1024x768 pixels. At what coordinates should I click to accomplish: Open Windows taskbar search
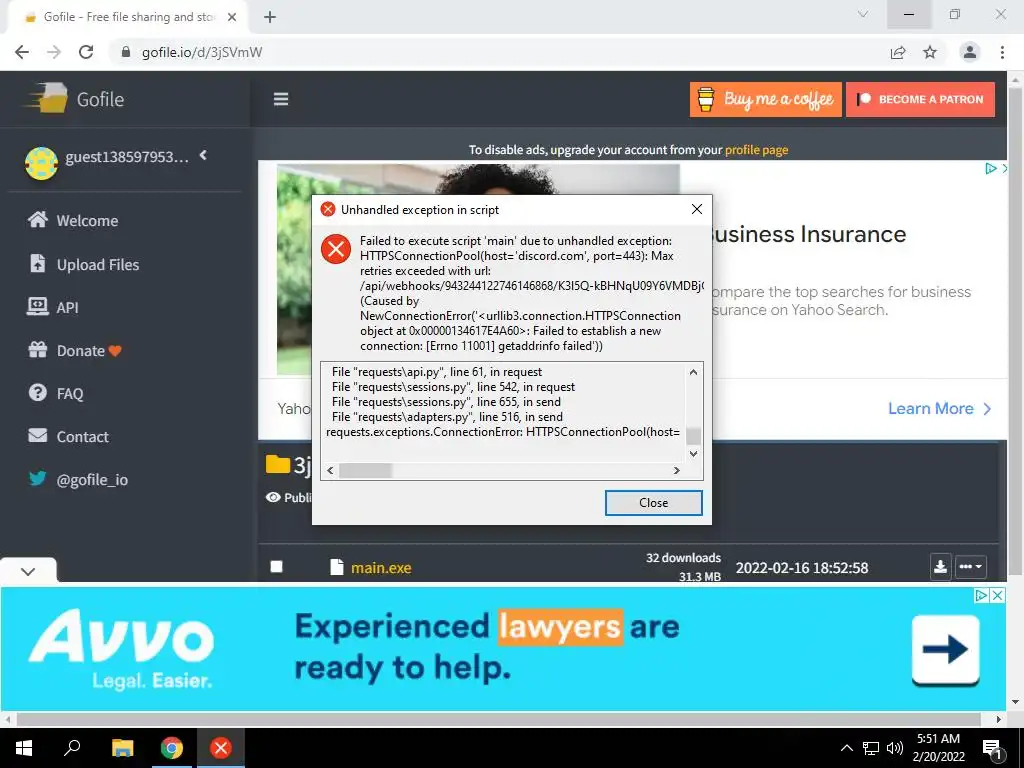tap(72, 748)
